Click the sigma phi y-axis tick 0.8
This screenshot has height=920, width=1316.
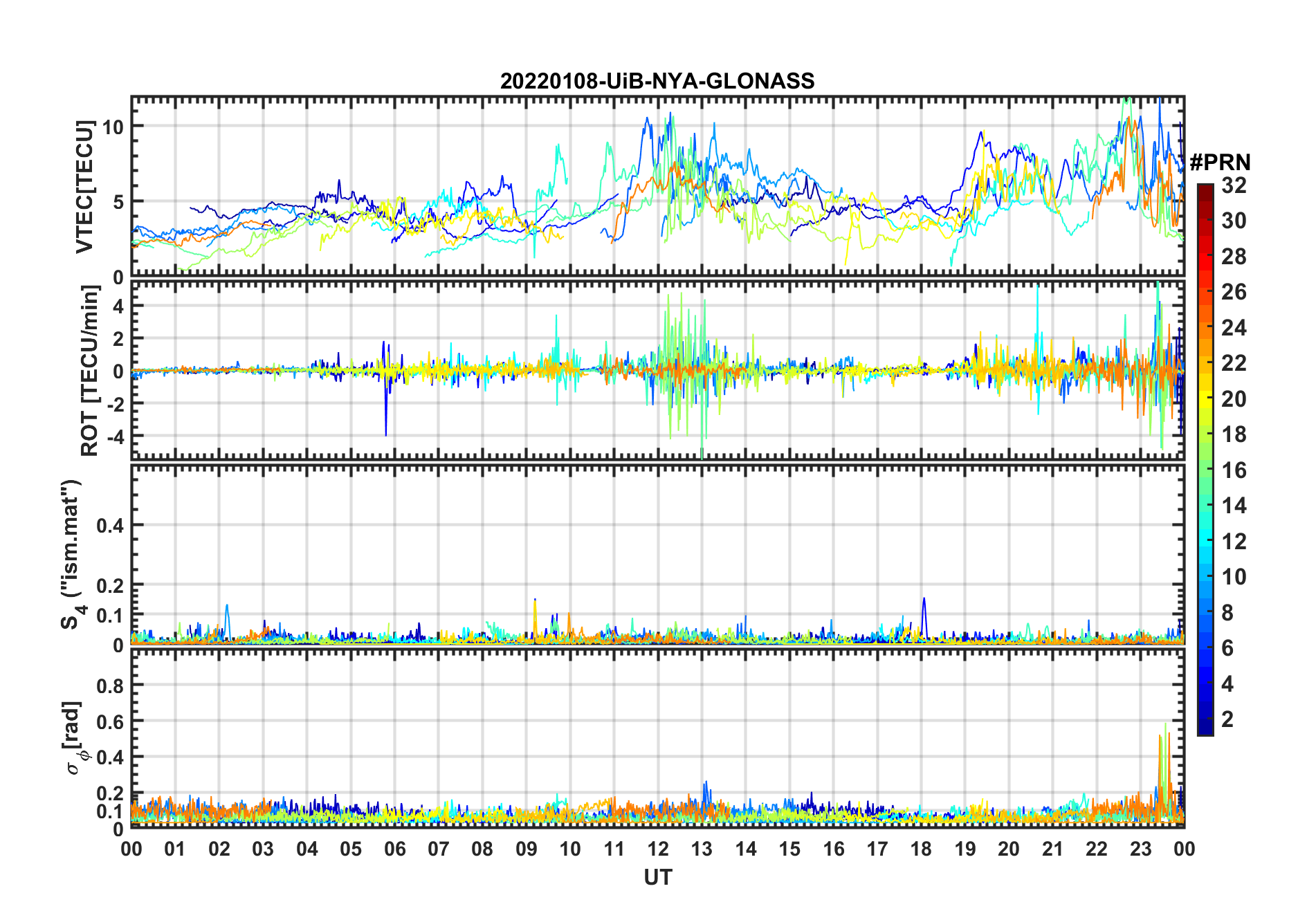pyautogui.click(x=111, y=685)
